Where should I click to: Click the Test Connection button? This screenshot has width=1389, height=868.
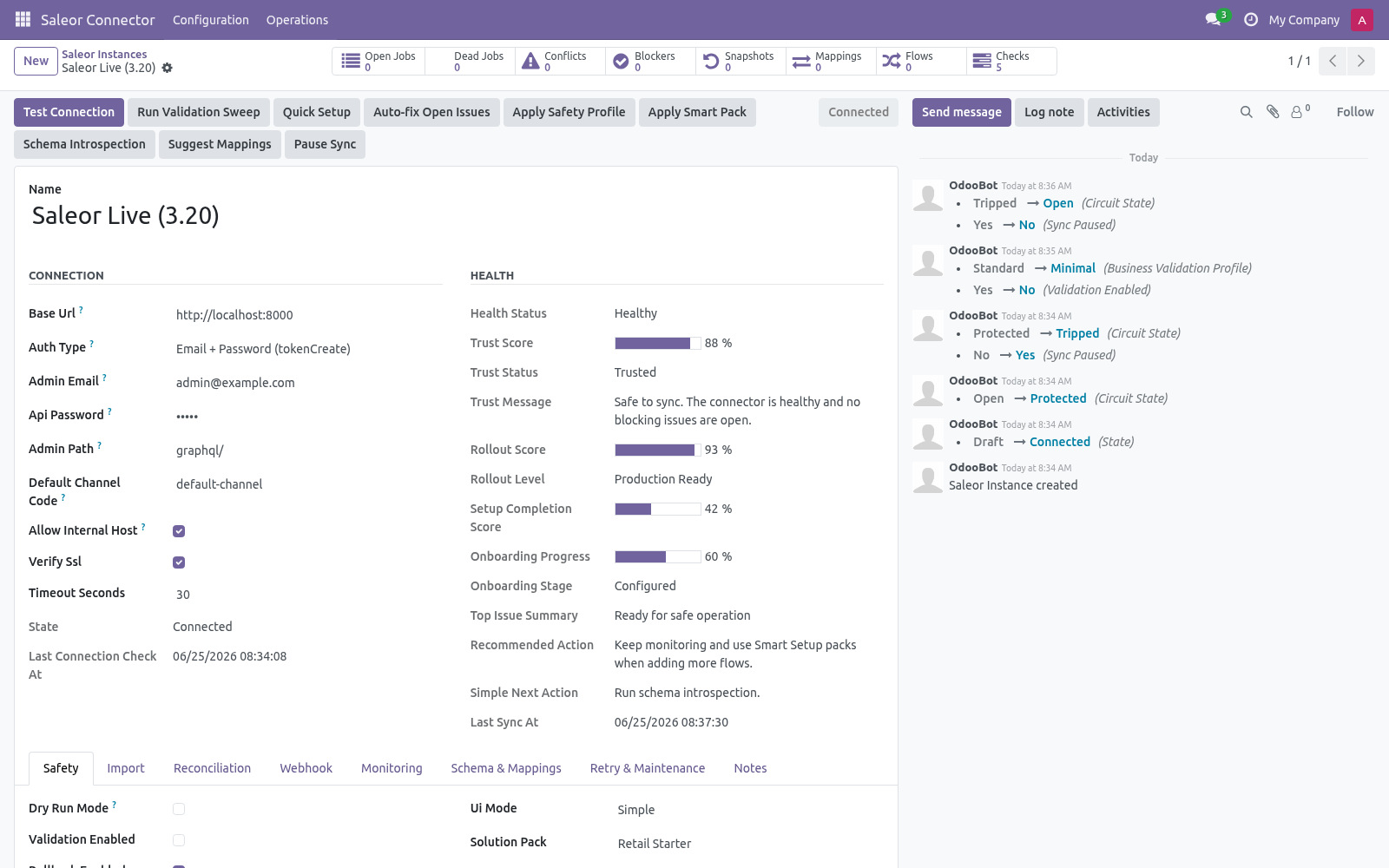point(69,112)
